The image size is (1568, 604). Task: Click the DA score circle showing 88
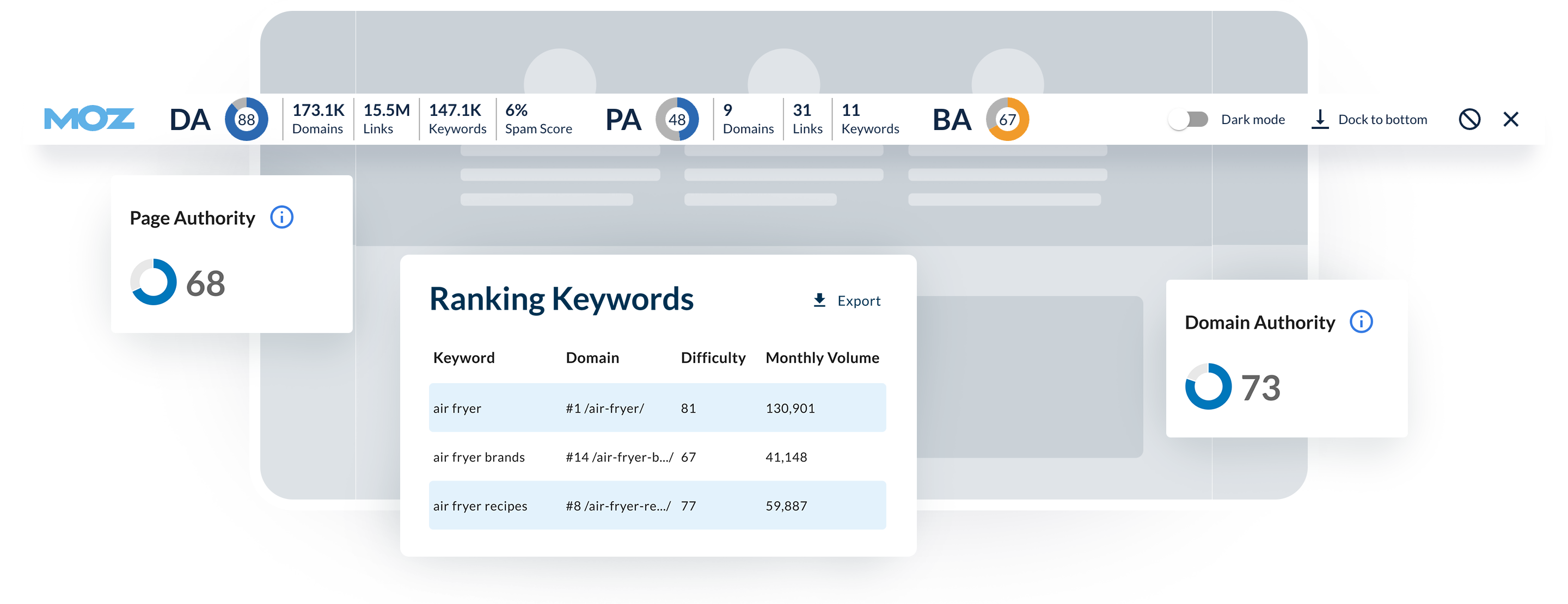tap(247, 119)
